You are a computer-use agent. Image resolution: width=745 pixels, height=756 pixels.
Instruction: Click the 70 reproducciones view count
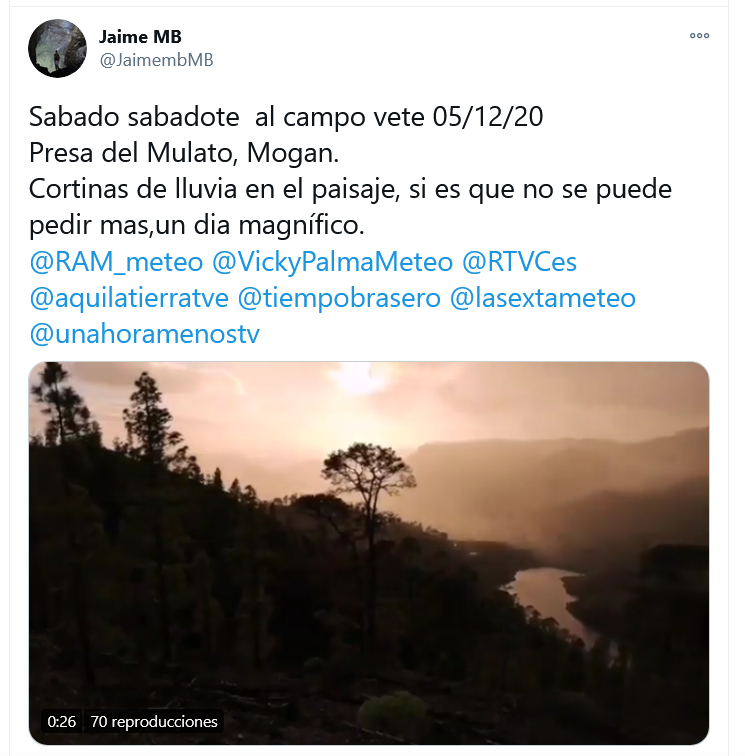[x=154, y=722]
